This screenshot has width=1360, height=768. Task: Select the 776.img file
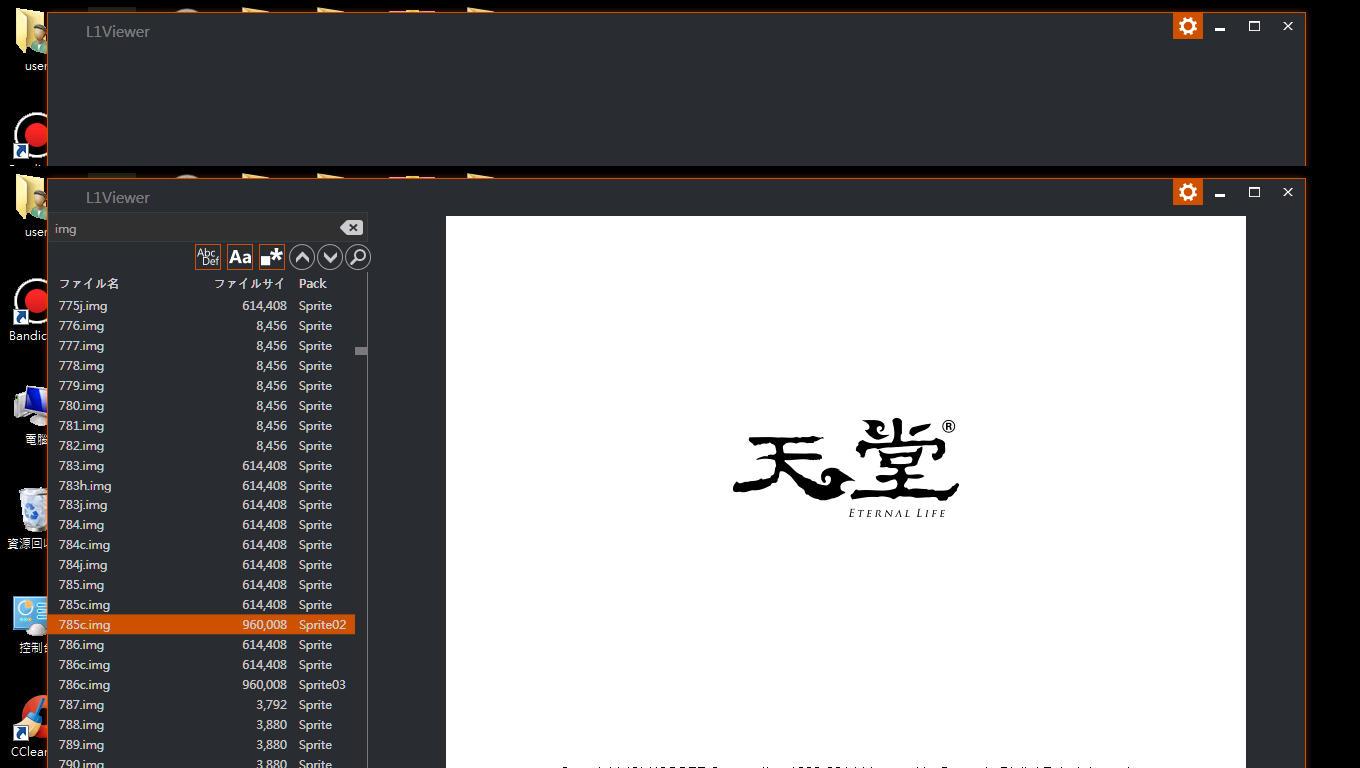[201, 326]
